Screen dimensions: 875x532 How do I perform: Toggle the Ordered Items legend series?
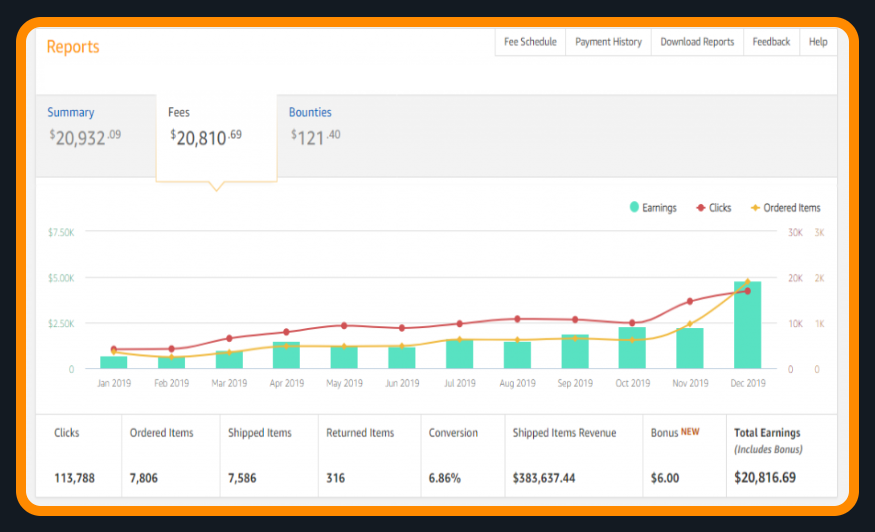(x=785, y=208)
